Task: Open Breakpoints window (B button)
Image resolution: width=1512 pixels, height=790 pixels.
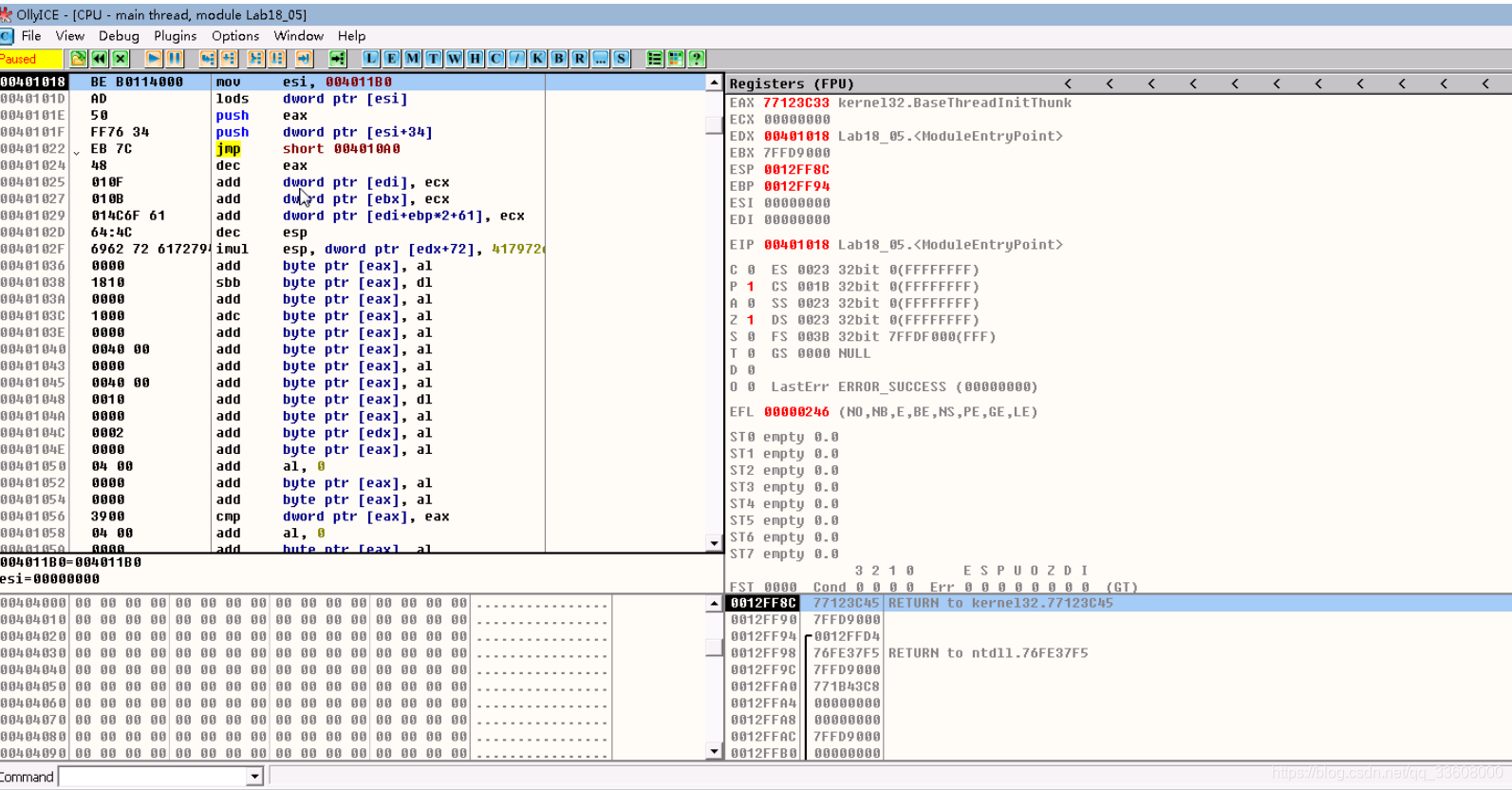Action: tap(559, 59)
